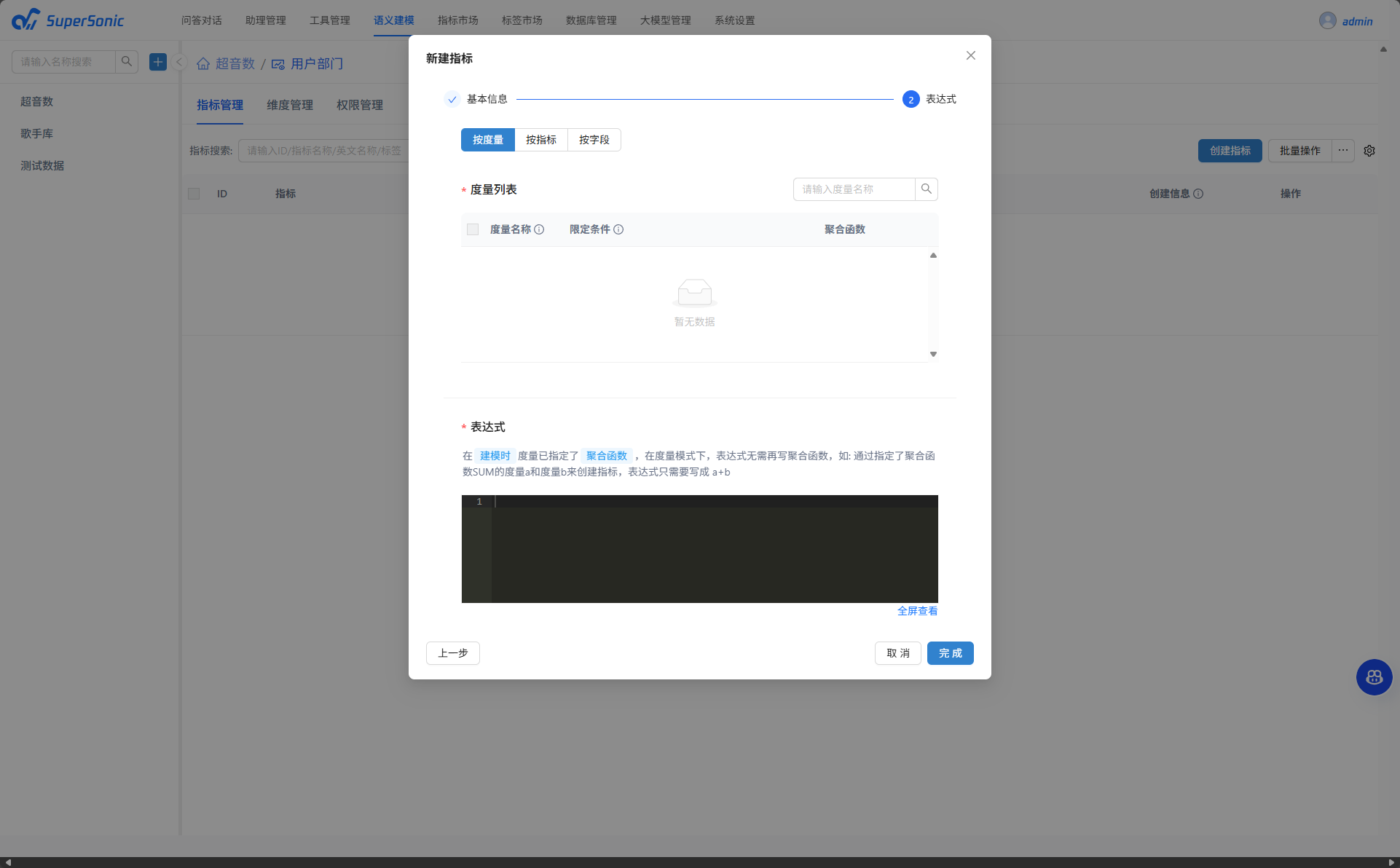Viewport: 1400px width, 868px height.
Task: Click the measure list scroll-down arrow
Action: [x=933, y=355]
